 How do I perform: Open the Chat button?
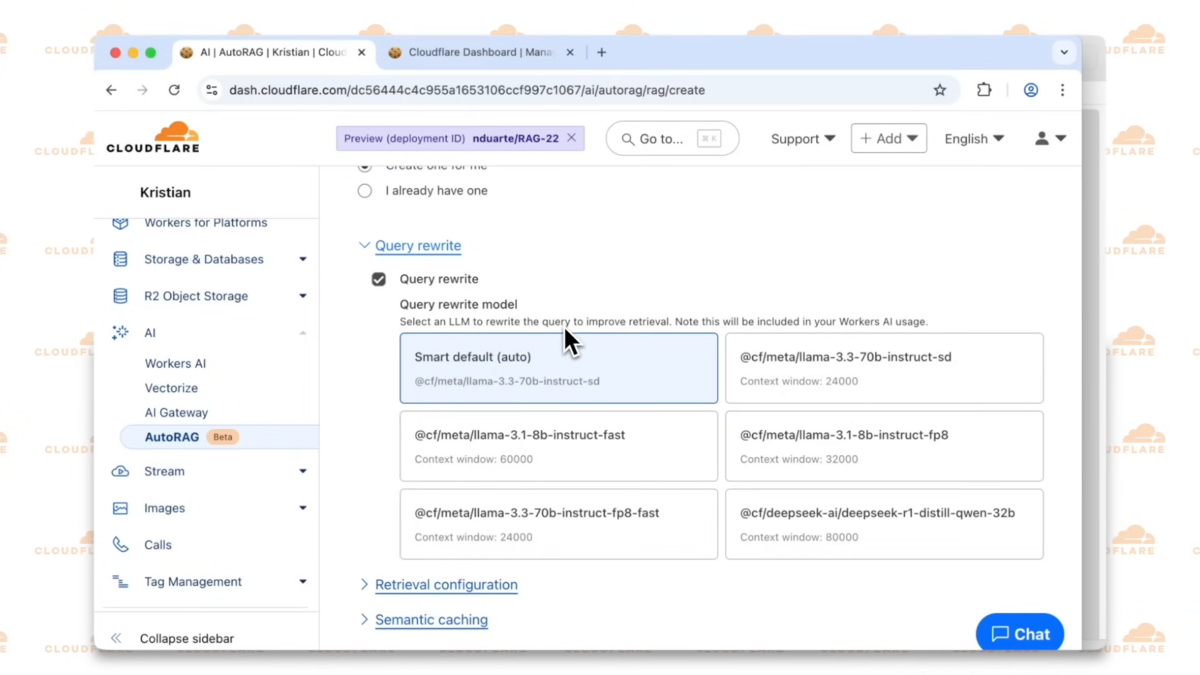[x=1020, y=634]
